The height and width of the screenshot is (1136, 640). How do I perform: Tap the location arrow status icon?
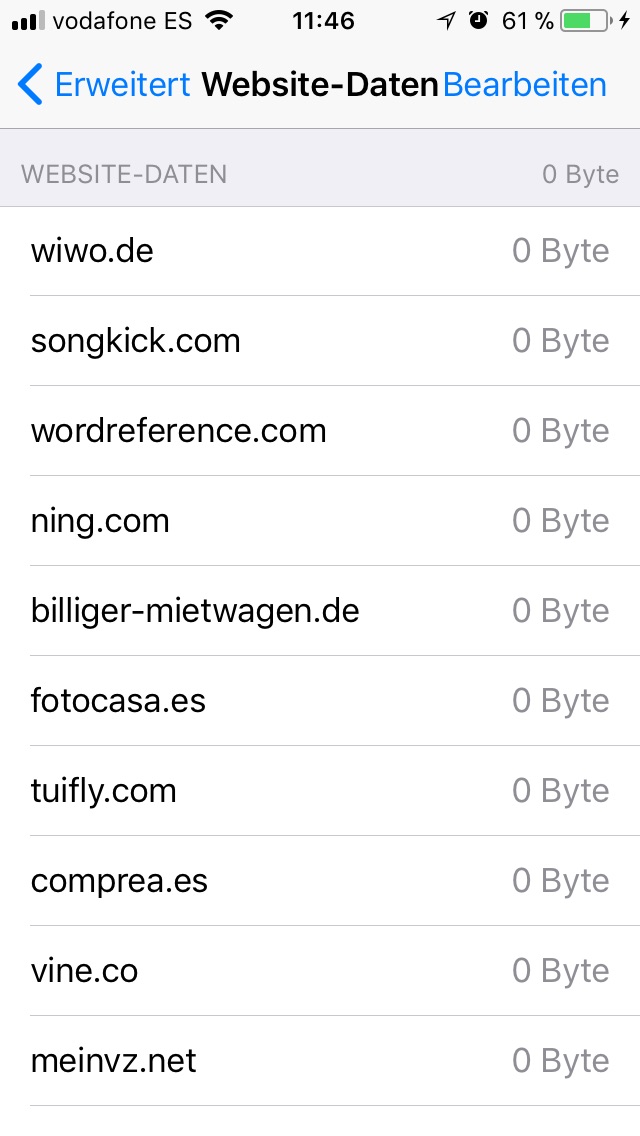446,21
